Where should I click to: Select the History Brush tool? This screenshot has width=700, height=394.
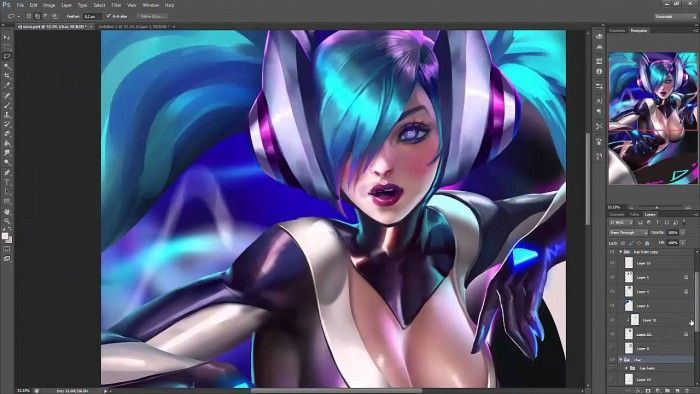pos(7,124)
